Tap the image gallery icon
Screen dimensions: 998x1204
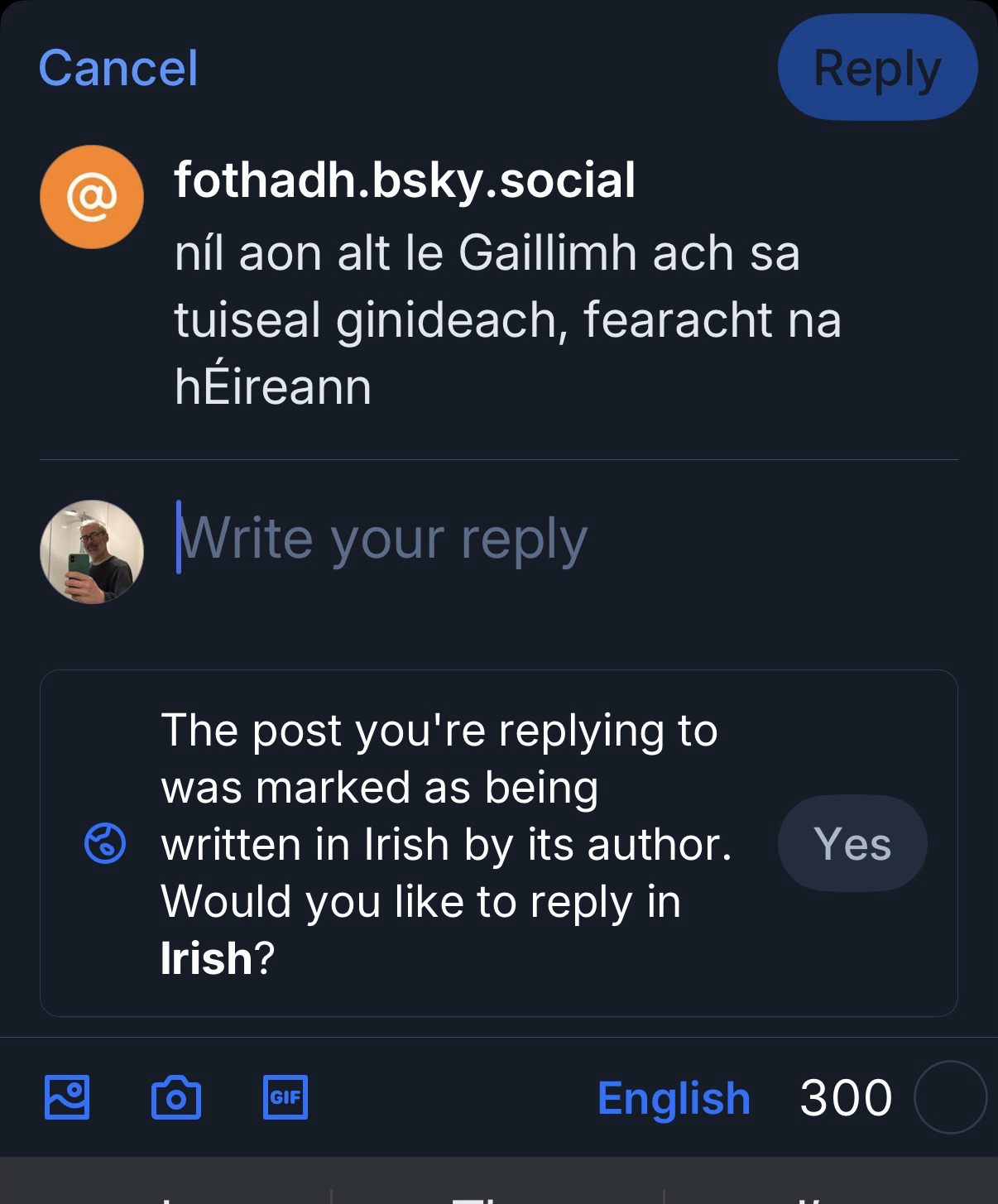click(x=66, y=1097)
